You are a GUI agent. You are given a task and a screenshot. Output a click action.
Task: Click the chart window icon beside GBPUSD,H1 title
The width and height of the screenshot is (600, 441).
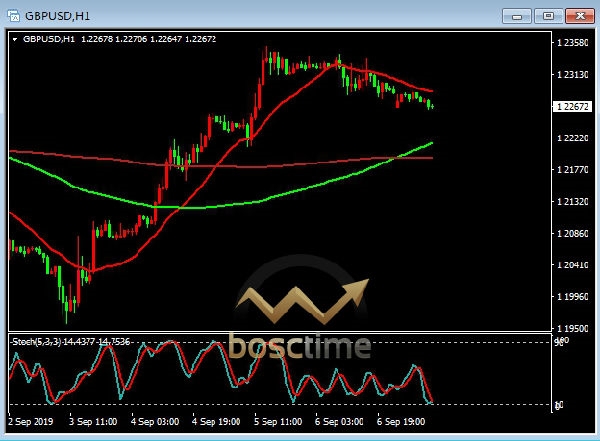[x=13, y=16]
